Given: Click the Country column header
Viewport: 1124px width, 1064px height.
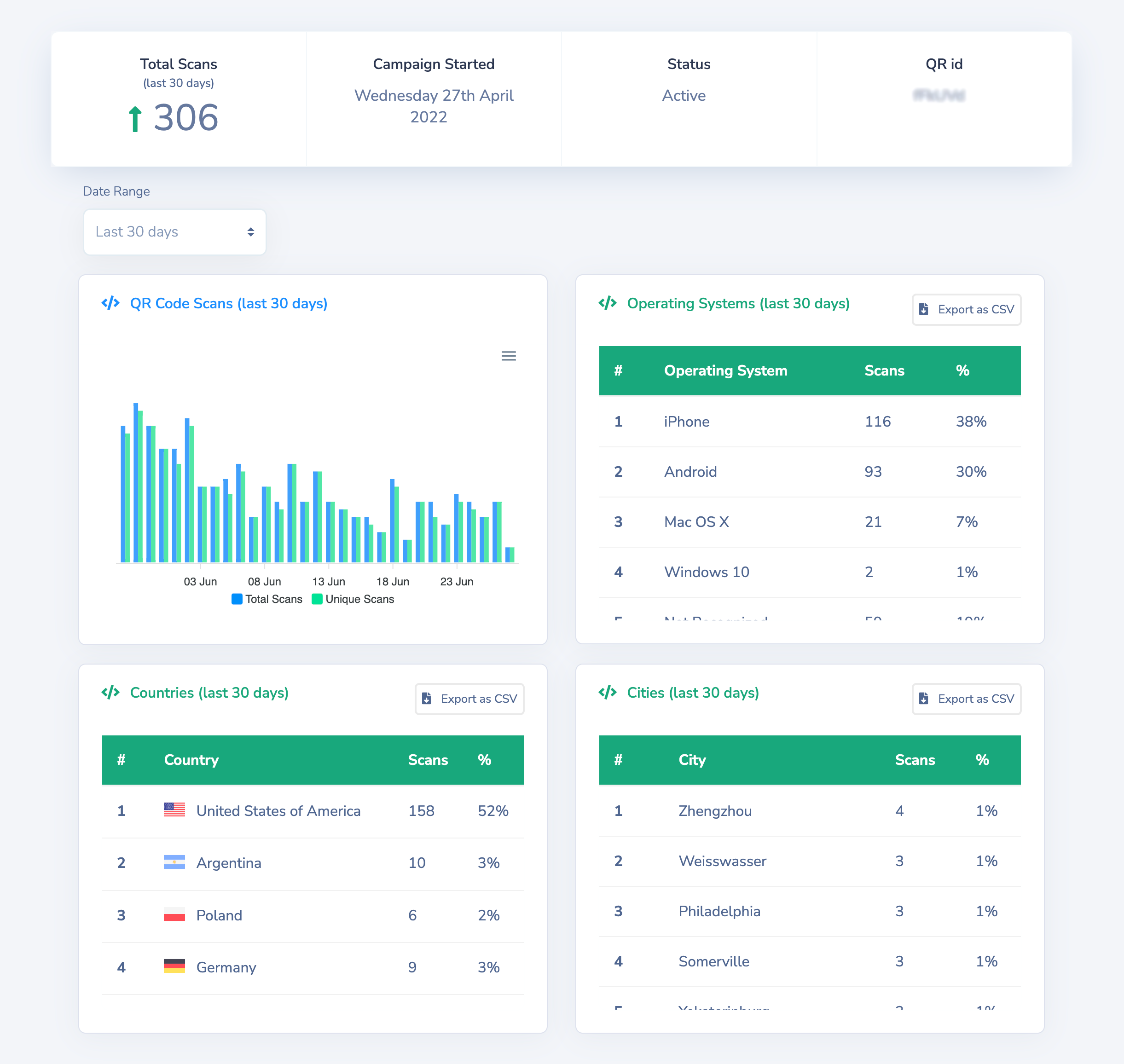Looking at the screenshot, I should [191, 759].
